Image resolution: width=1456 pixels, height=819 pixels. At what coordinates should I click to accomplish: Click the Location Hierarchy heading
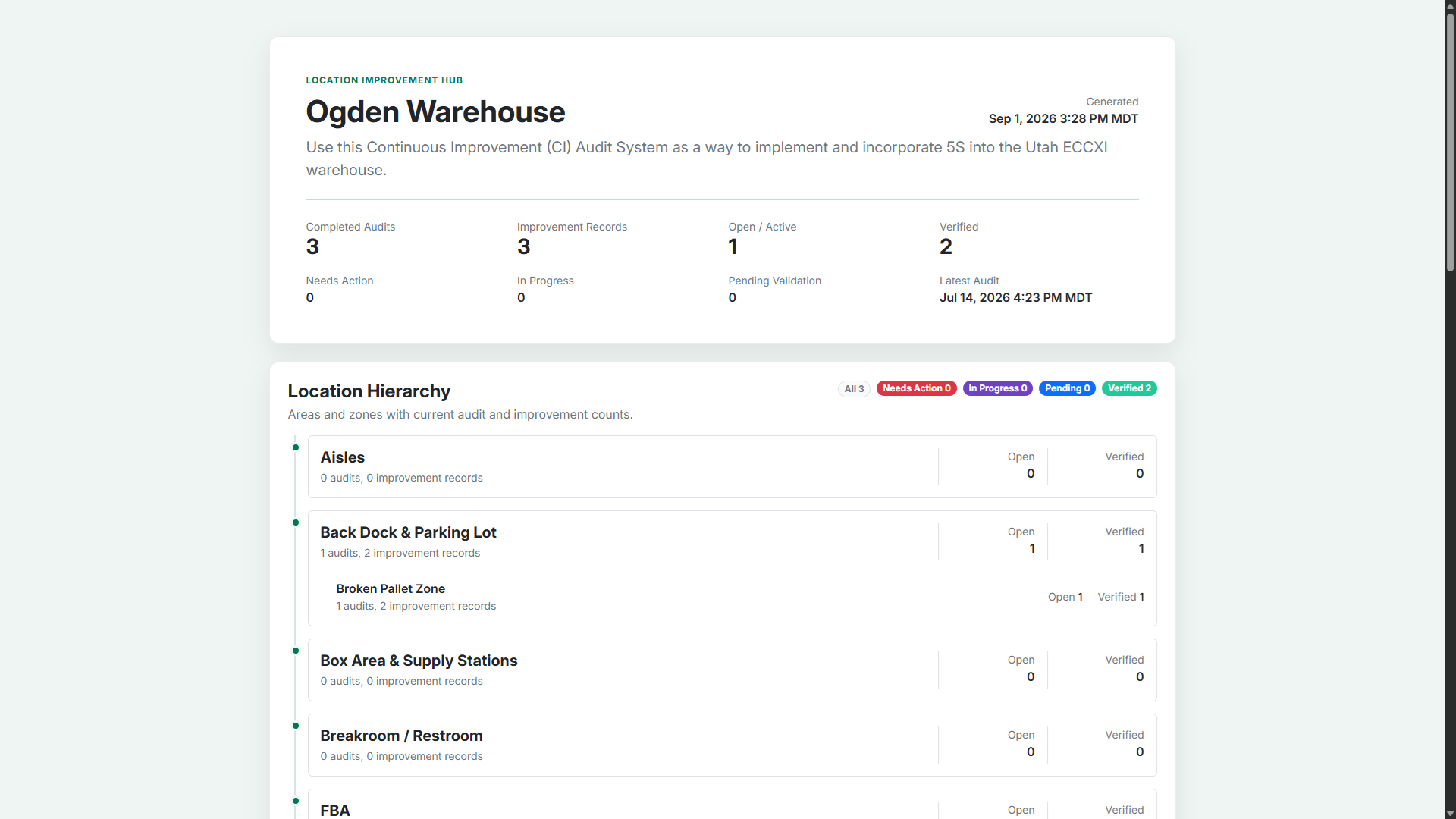coord(369,391)
